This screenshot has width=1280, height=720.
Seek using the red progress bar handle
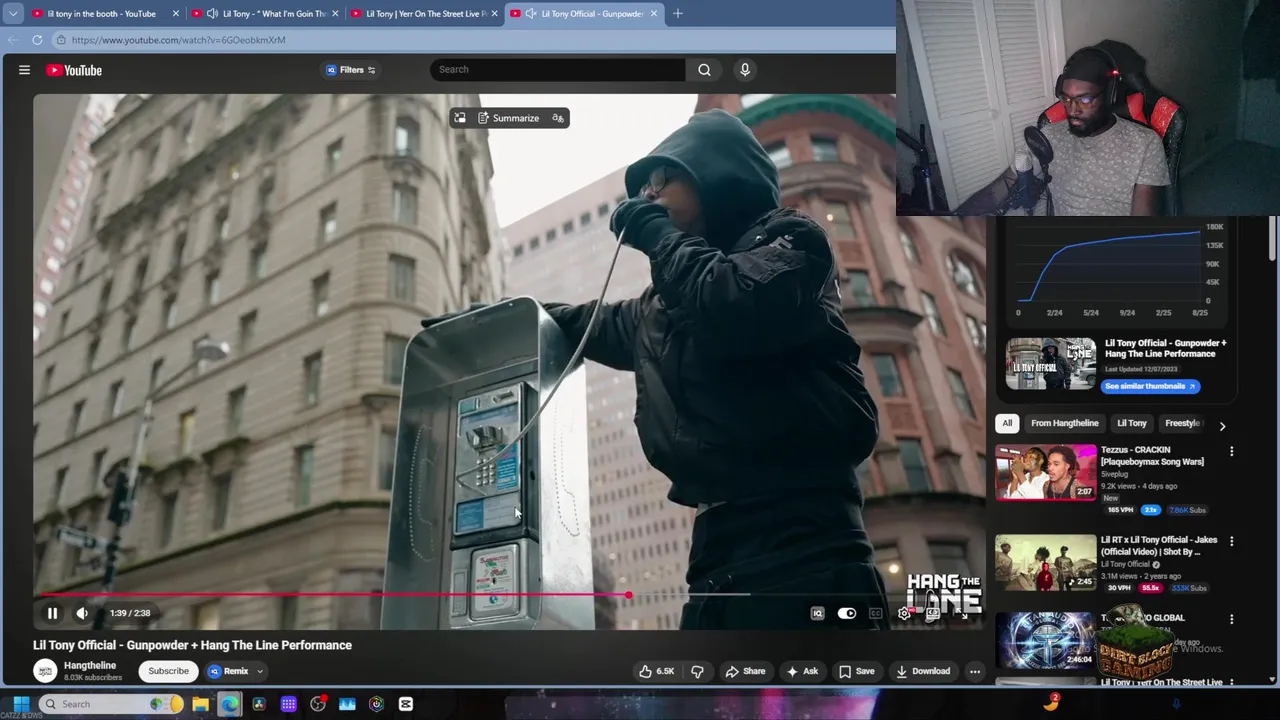pos(628,595)
